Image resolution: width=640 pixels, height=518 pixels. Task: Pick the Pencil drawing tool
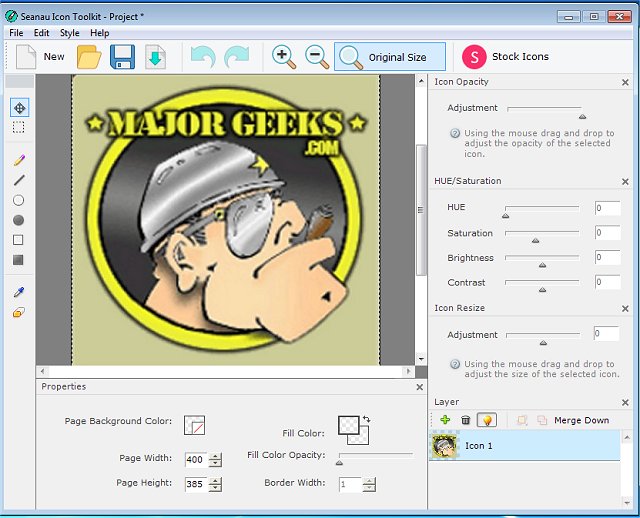click(19, 160)
